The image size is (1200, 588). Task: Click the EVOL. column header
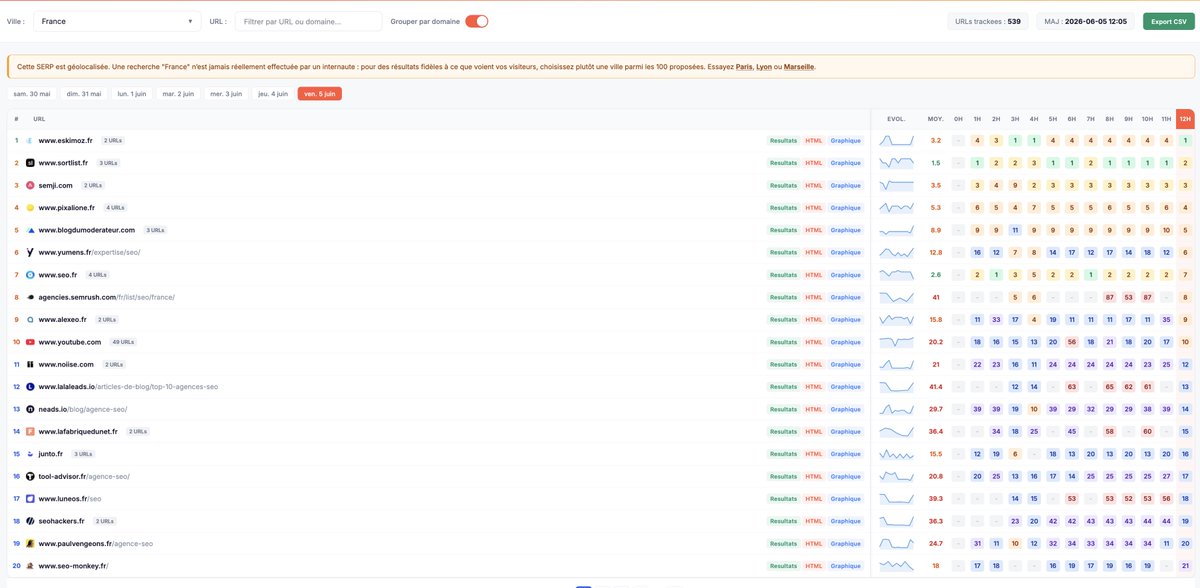[896, 119]
